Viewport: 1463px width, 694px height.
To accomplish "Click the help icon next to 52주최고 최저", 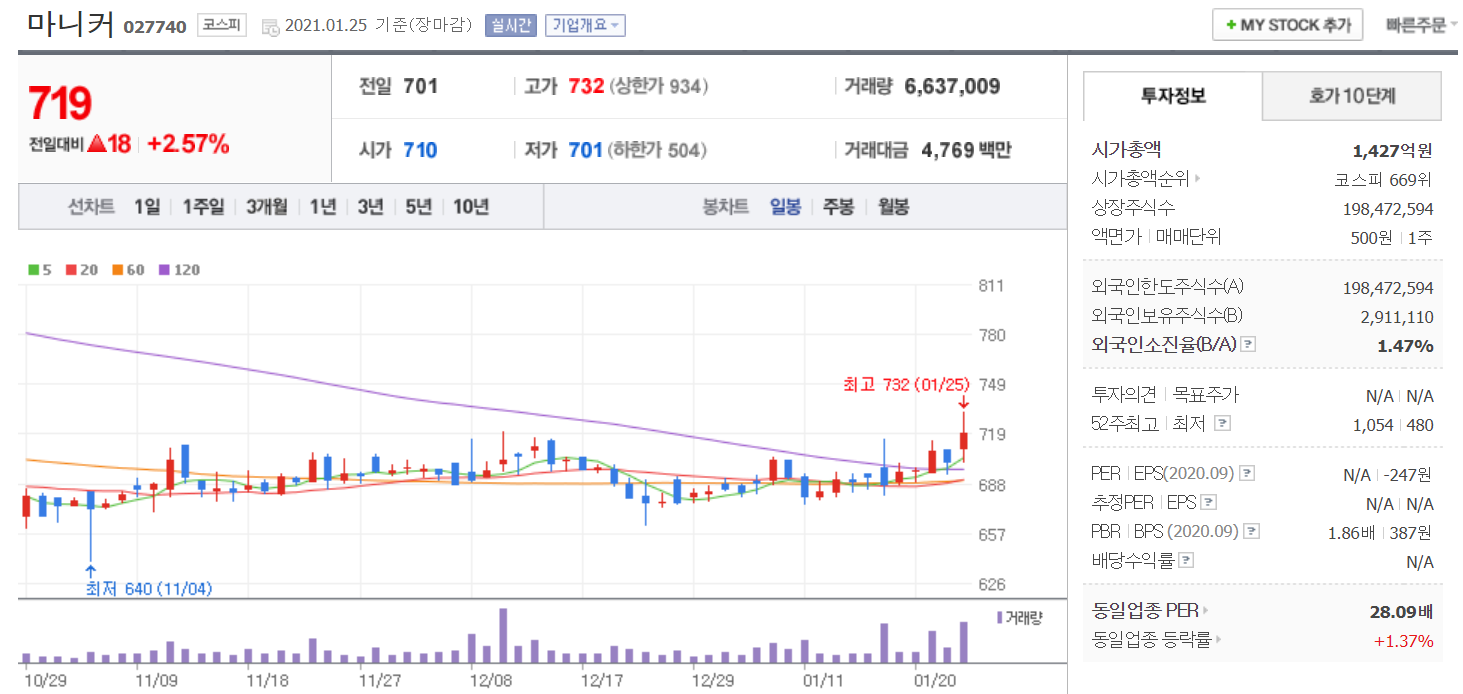I will (1222, 423).
